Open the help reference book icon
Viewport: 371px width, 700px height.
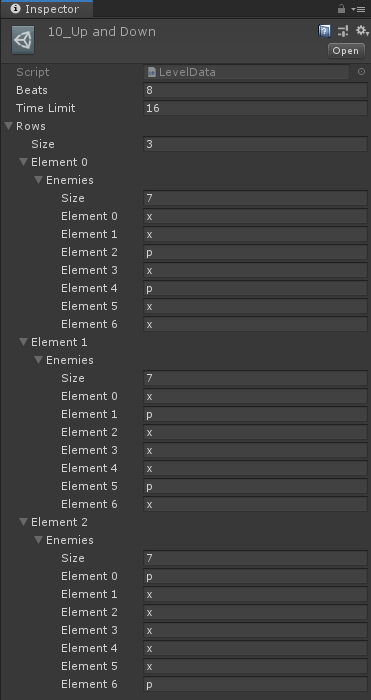pyautogui.click(x=324, y=31)
